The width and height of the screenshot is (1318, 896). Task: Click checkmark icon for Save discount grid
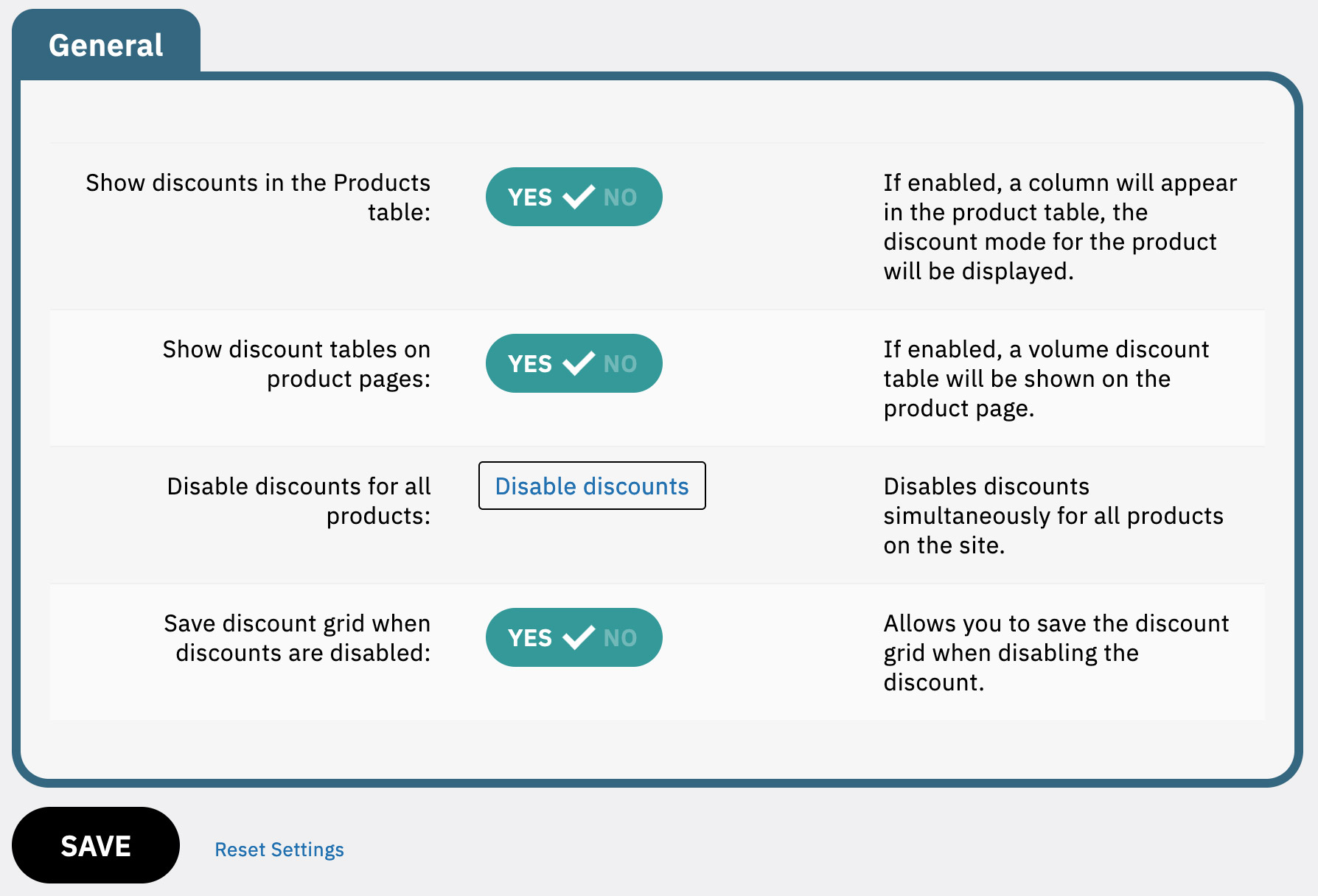tap(578, 637)
